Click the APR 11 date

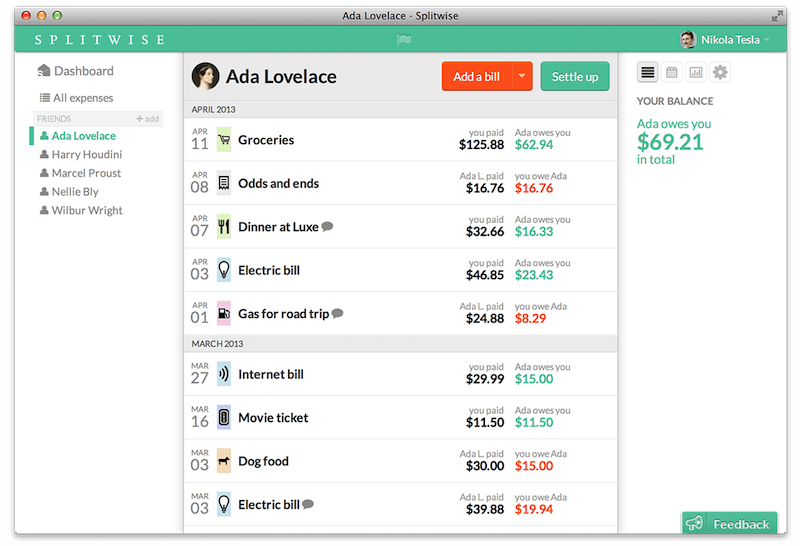click(x=200, y=139)
